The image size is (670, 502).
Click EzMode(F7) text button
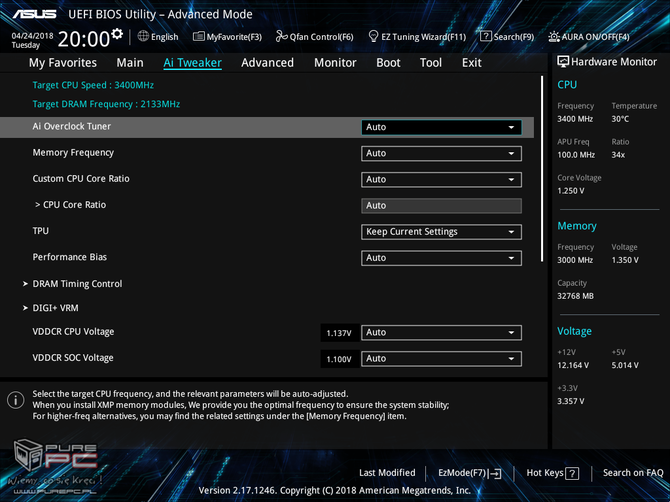[462, 473]
